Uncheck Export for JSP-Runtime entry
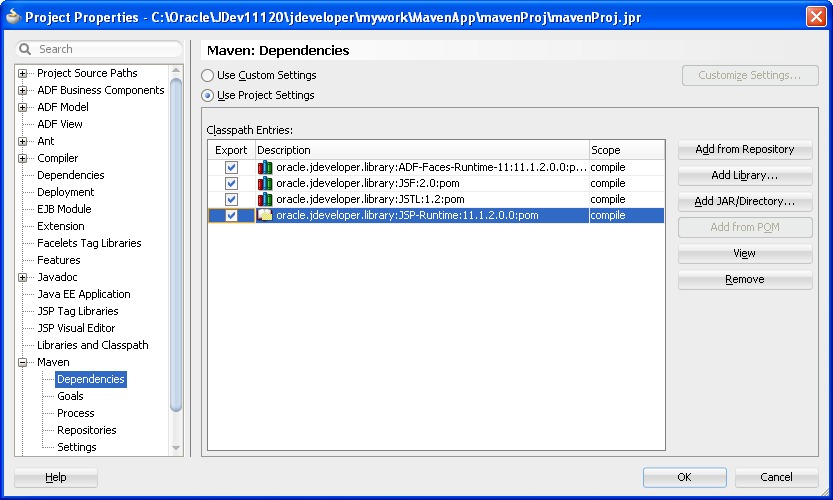Image resolution: width=833 pixels, height=500 pixels. 231,215
